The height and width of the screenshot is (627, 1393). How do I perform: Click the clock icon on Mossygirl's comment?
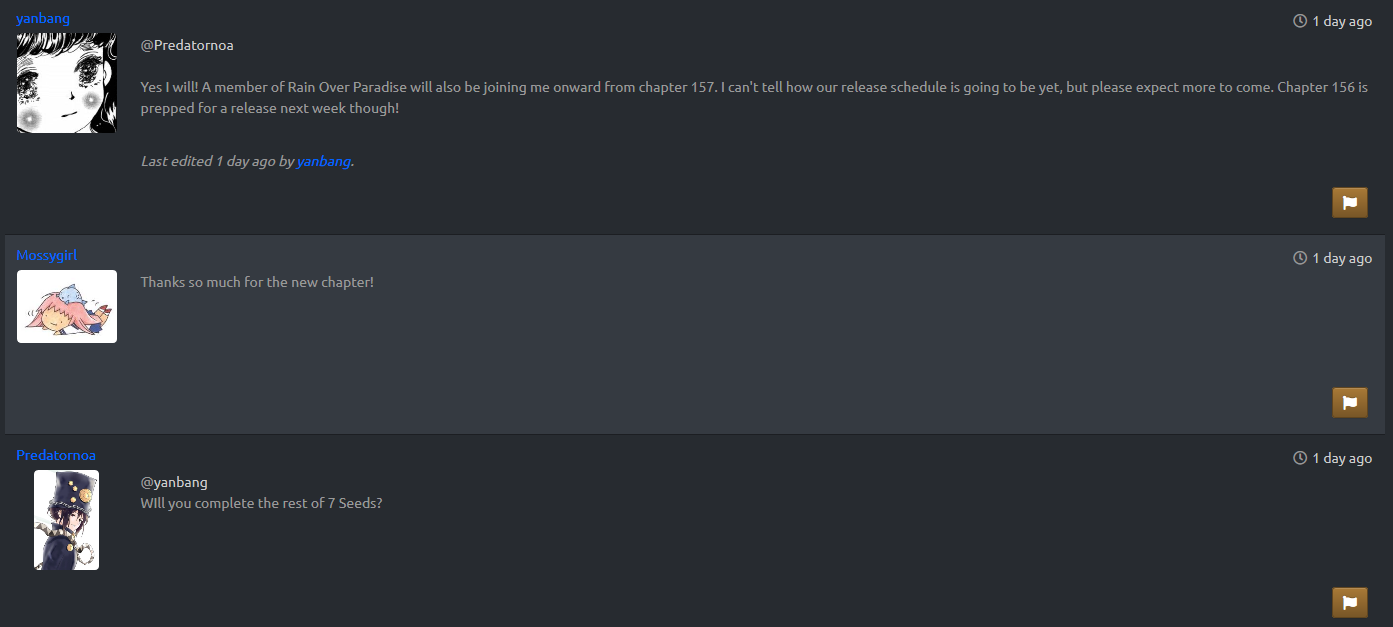(1300, 258)
